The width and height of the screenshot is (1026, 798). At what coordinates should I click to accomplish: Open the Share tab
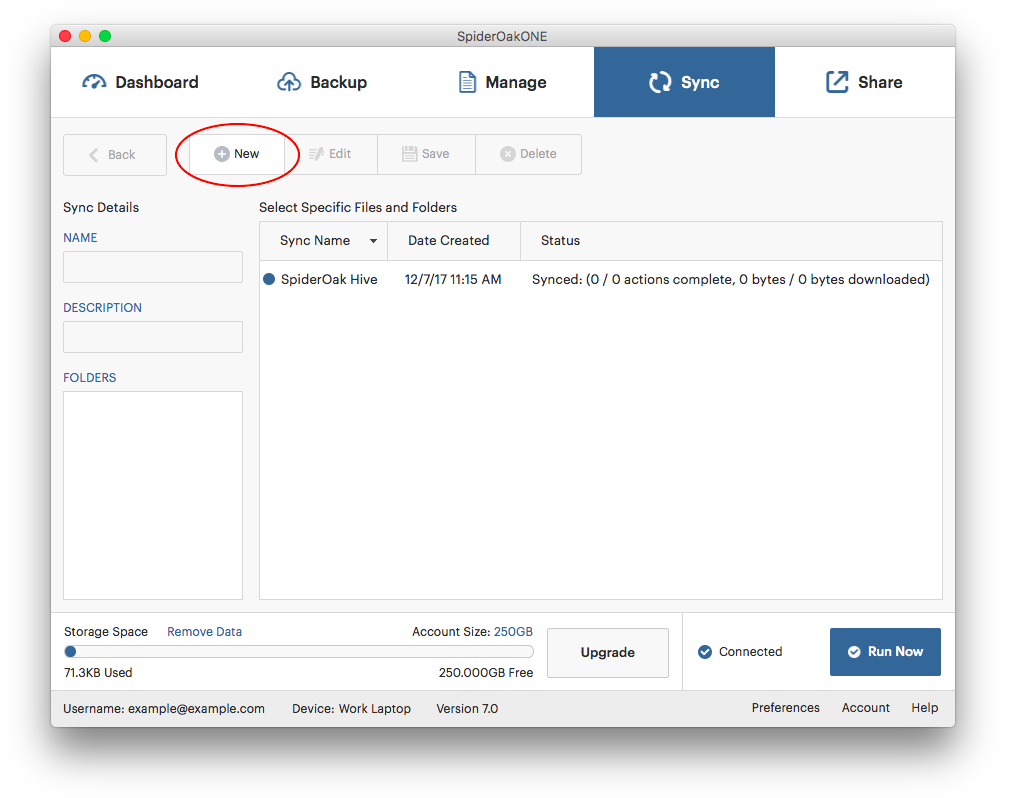click(864, 82)
